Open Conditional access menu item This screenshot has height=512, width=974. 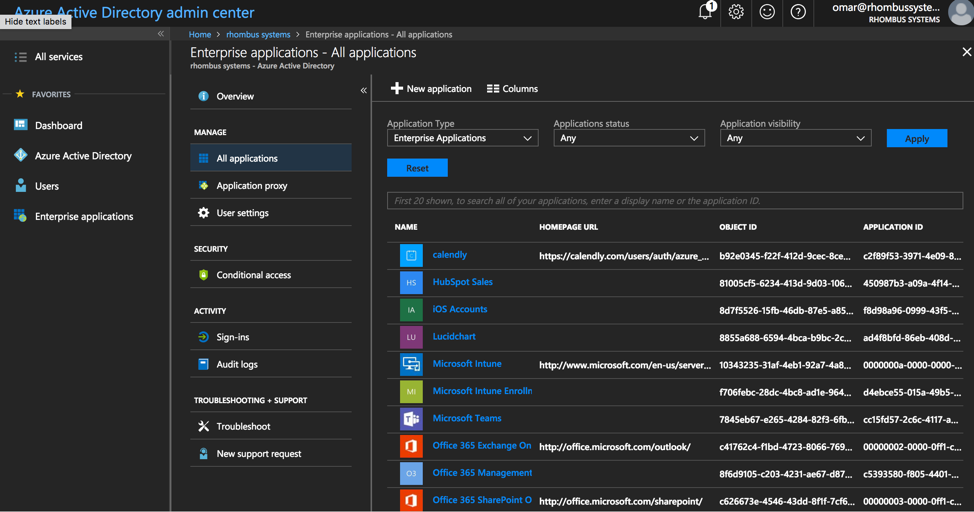[x=271, y=275]
